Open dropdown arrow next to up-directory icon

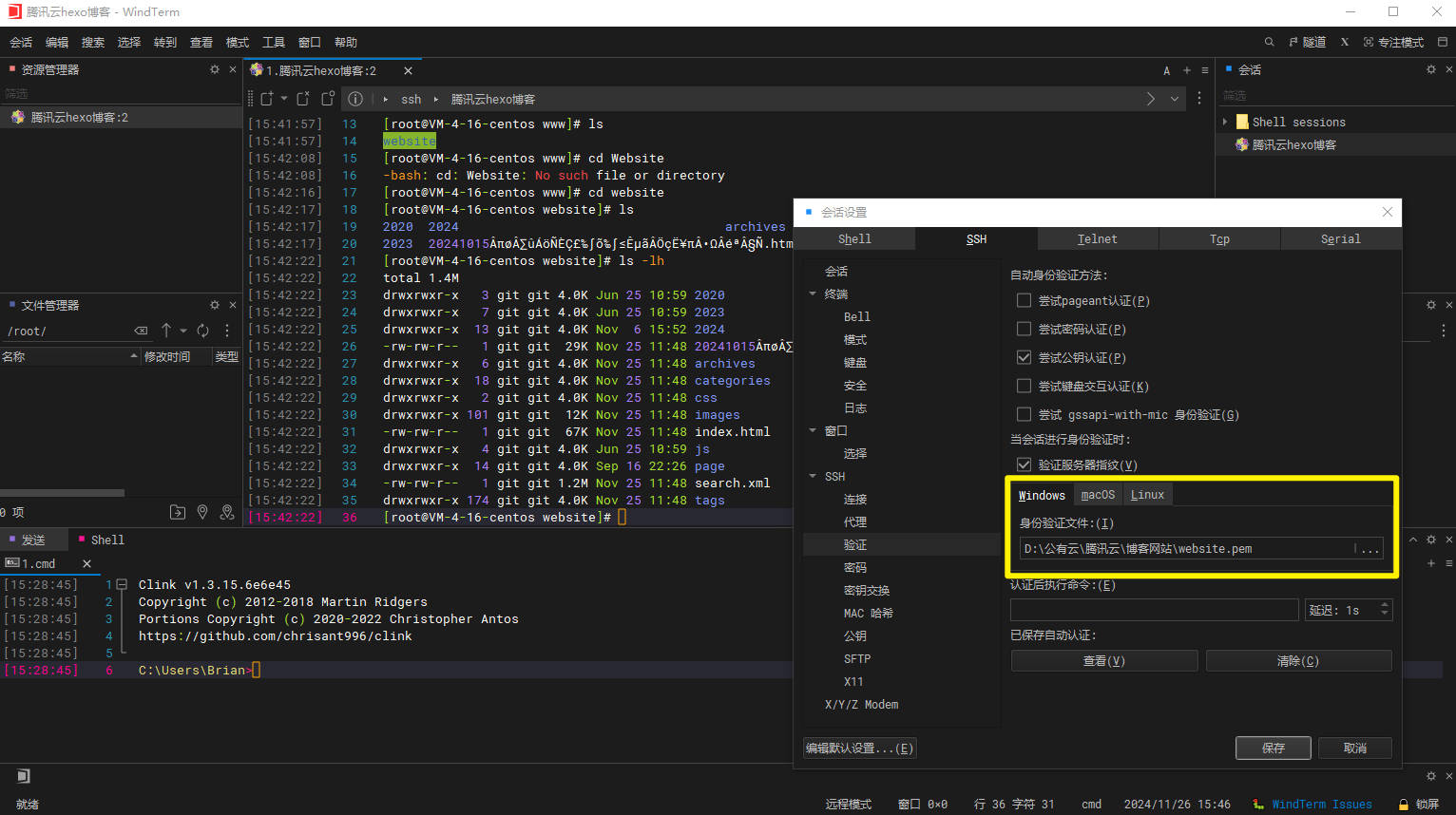(183, 331)
